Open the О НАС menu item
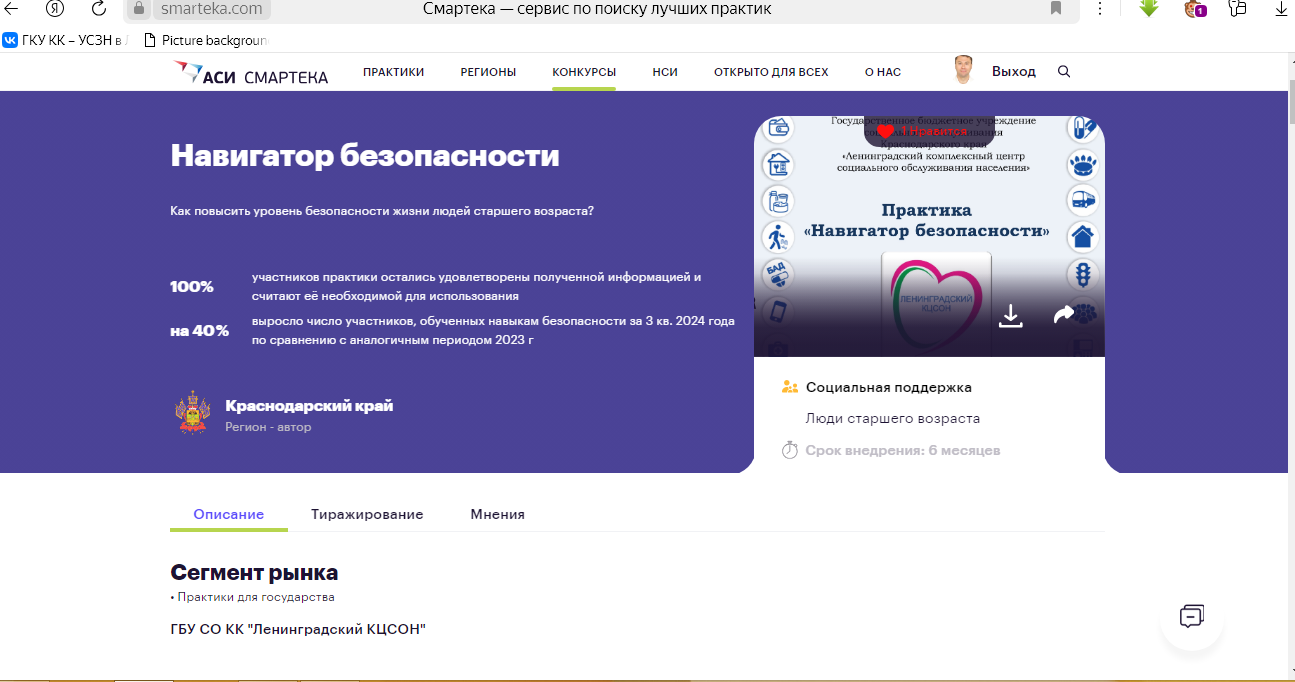 [883, 72]
